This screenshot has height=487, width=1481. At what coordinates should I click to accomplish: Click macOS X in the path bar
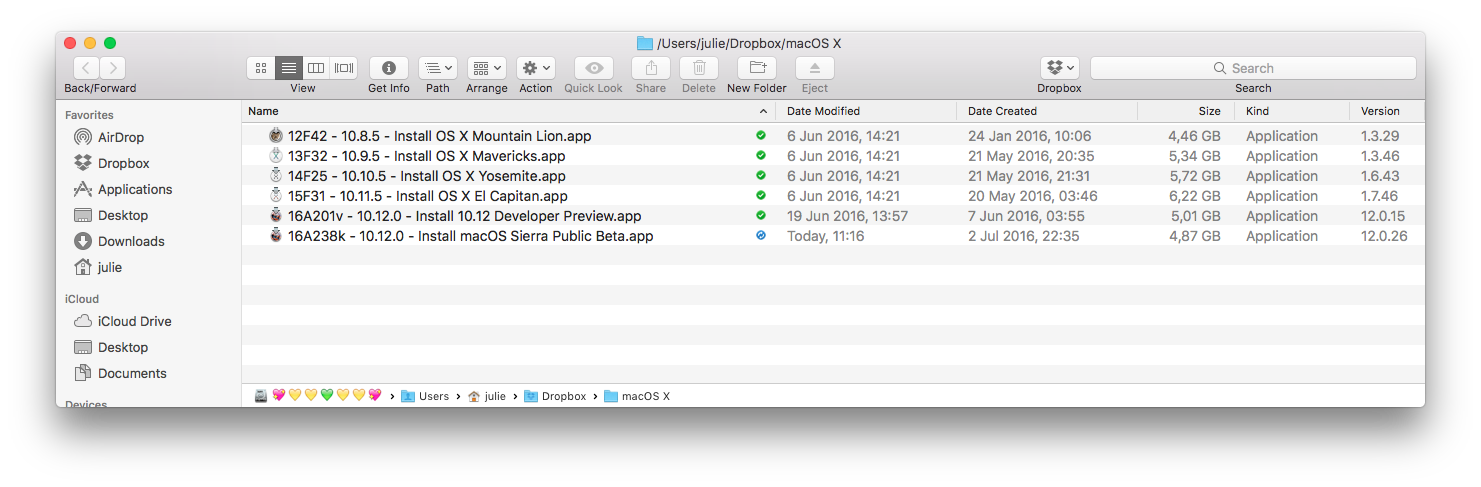637,396
